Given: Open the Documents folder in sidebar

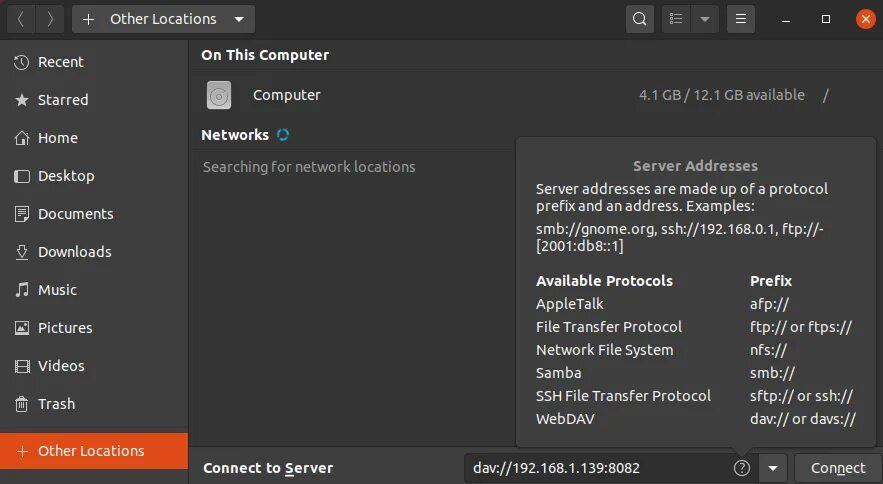Looking at the screenshot, I should tap(75, 214).
